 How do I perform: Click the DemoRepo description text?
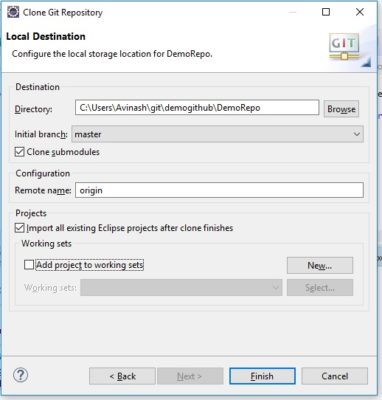pos(112,54)
